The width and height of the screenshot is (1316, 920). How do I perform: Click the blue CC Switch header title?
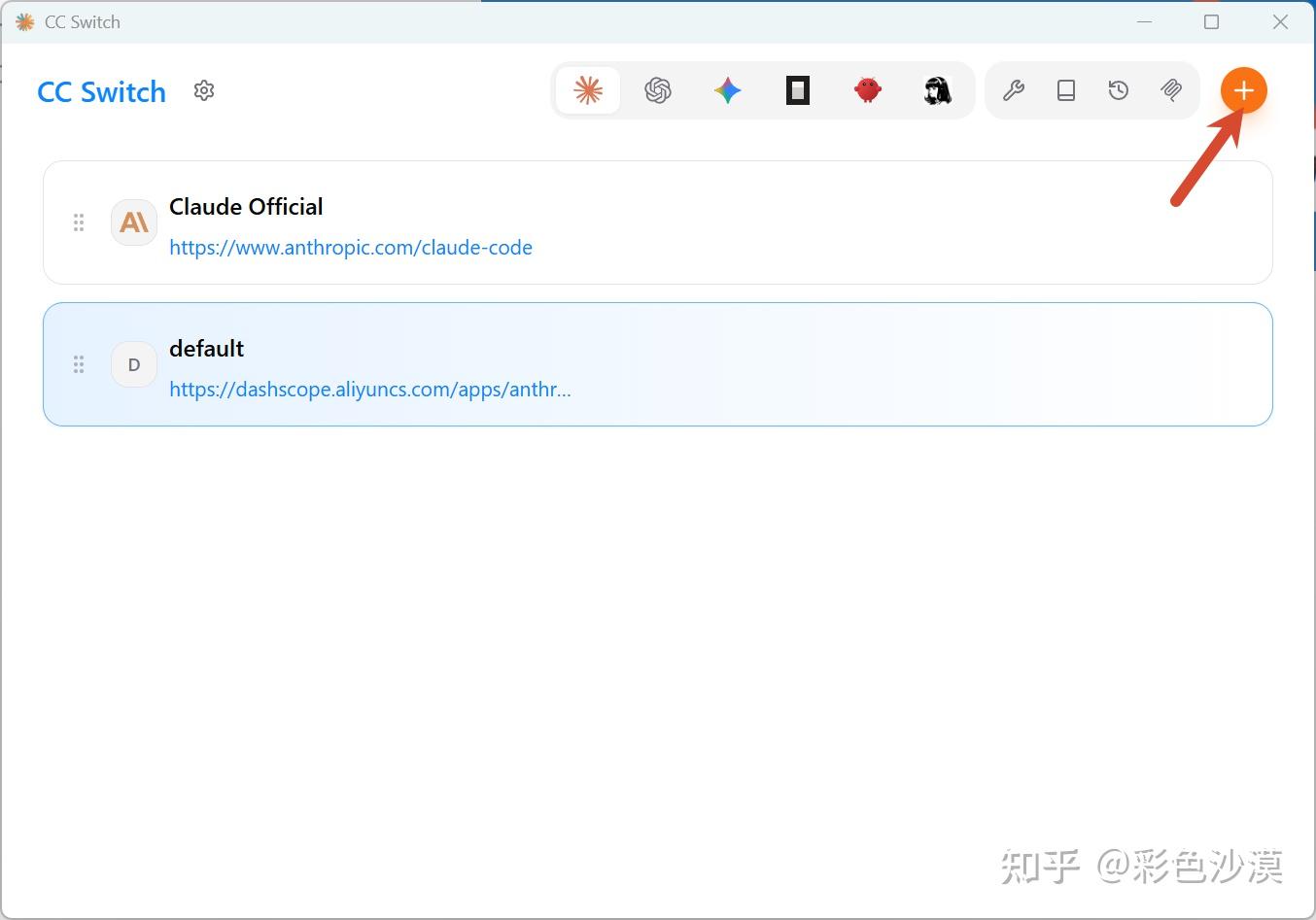point(102,92)
